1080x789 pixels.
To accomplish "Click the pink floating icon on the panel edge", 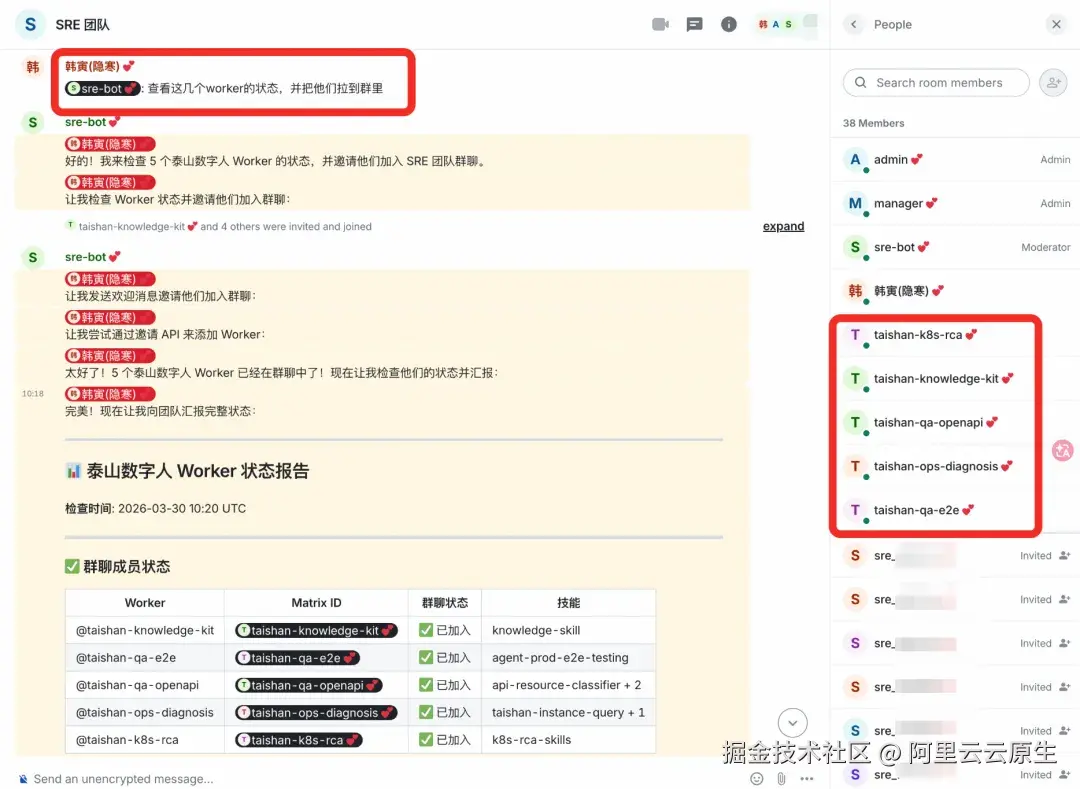I will [x=1062, y=451].
